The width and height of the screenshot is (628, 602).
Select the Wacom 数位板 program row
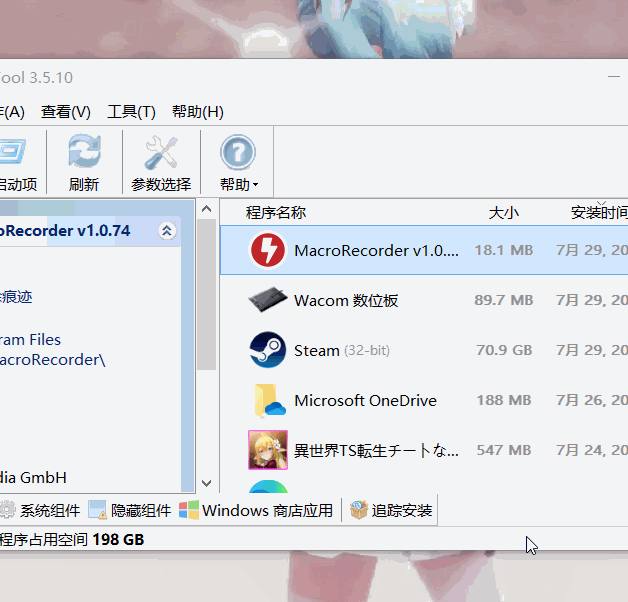[x=424, y=300]
